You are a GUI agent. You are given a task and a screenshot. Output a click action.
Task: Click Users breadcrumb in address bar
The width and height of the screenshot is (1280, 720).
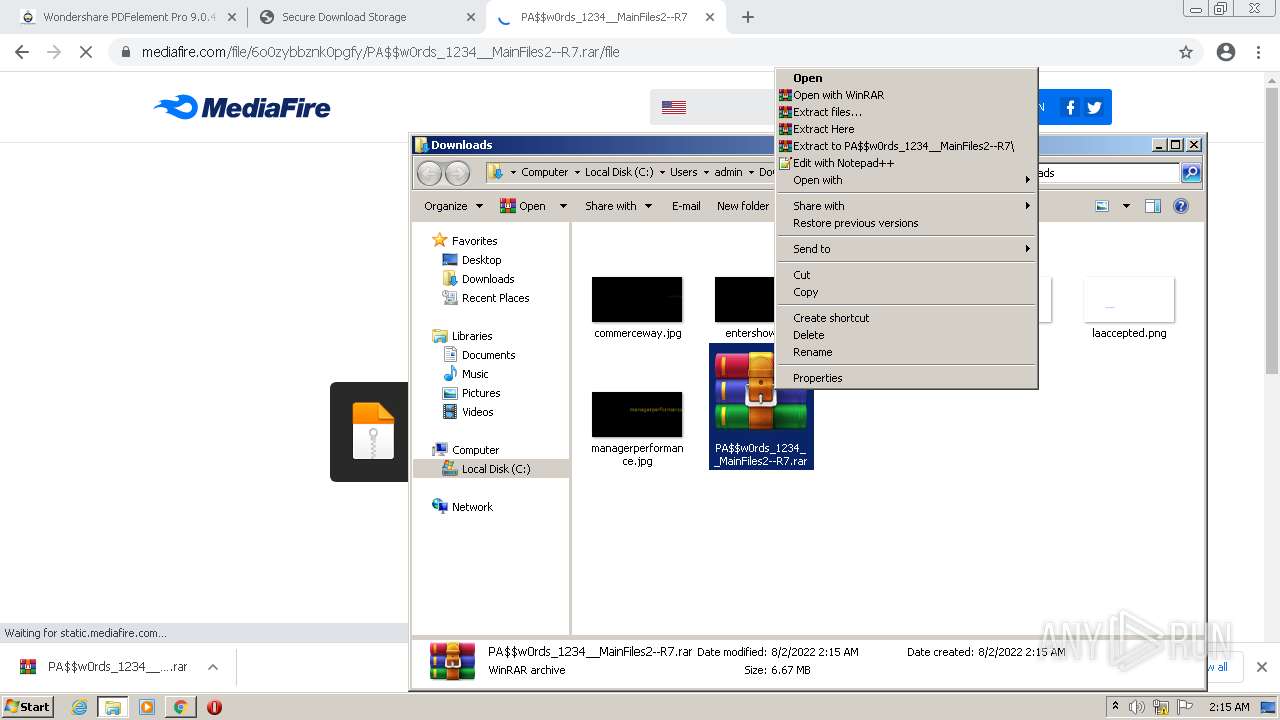(x=683, y=172)
